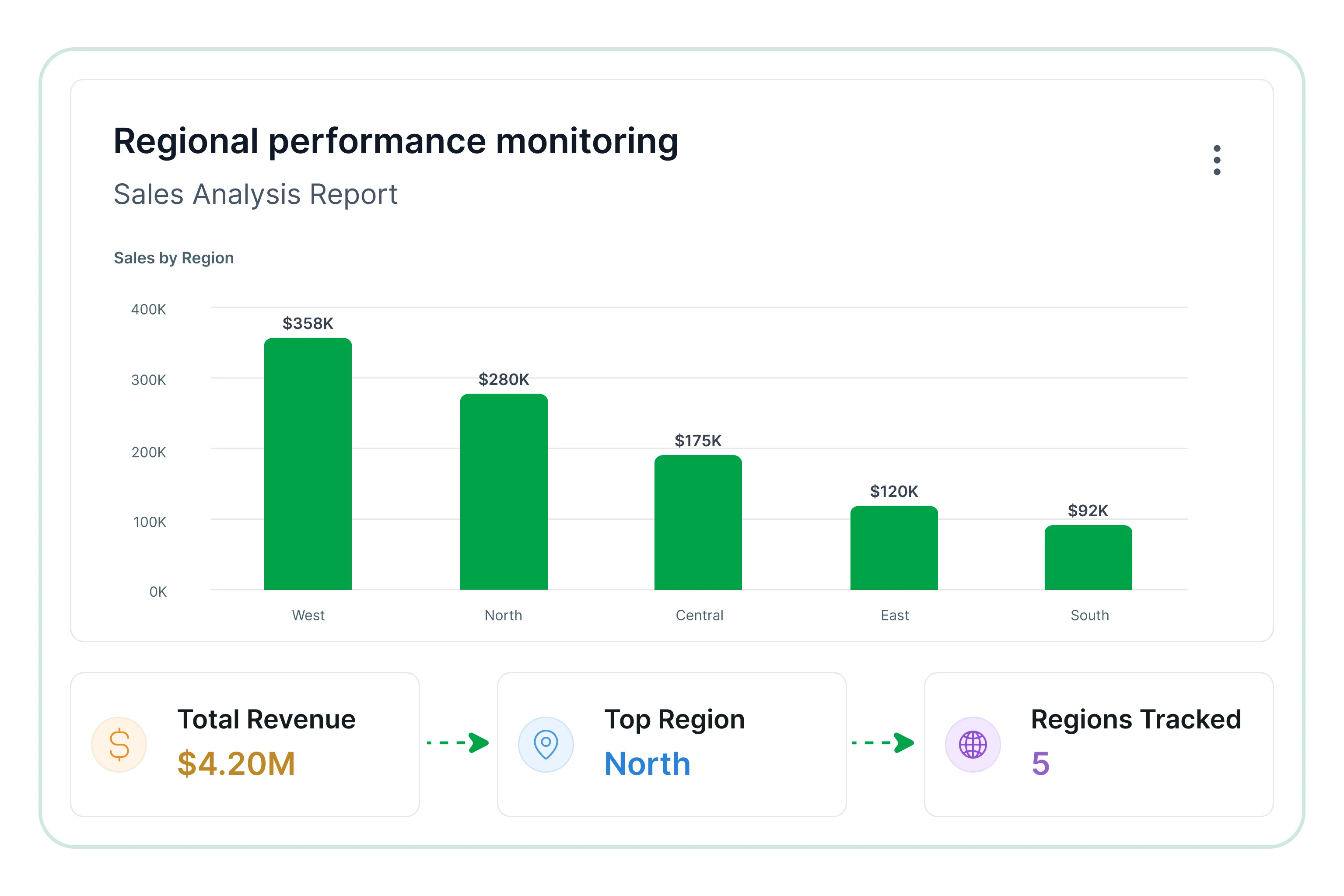Click the 200K y-axis tick label
The image size is (1344, 896).
click(149, 452)
